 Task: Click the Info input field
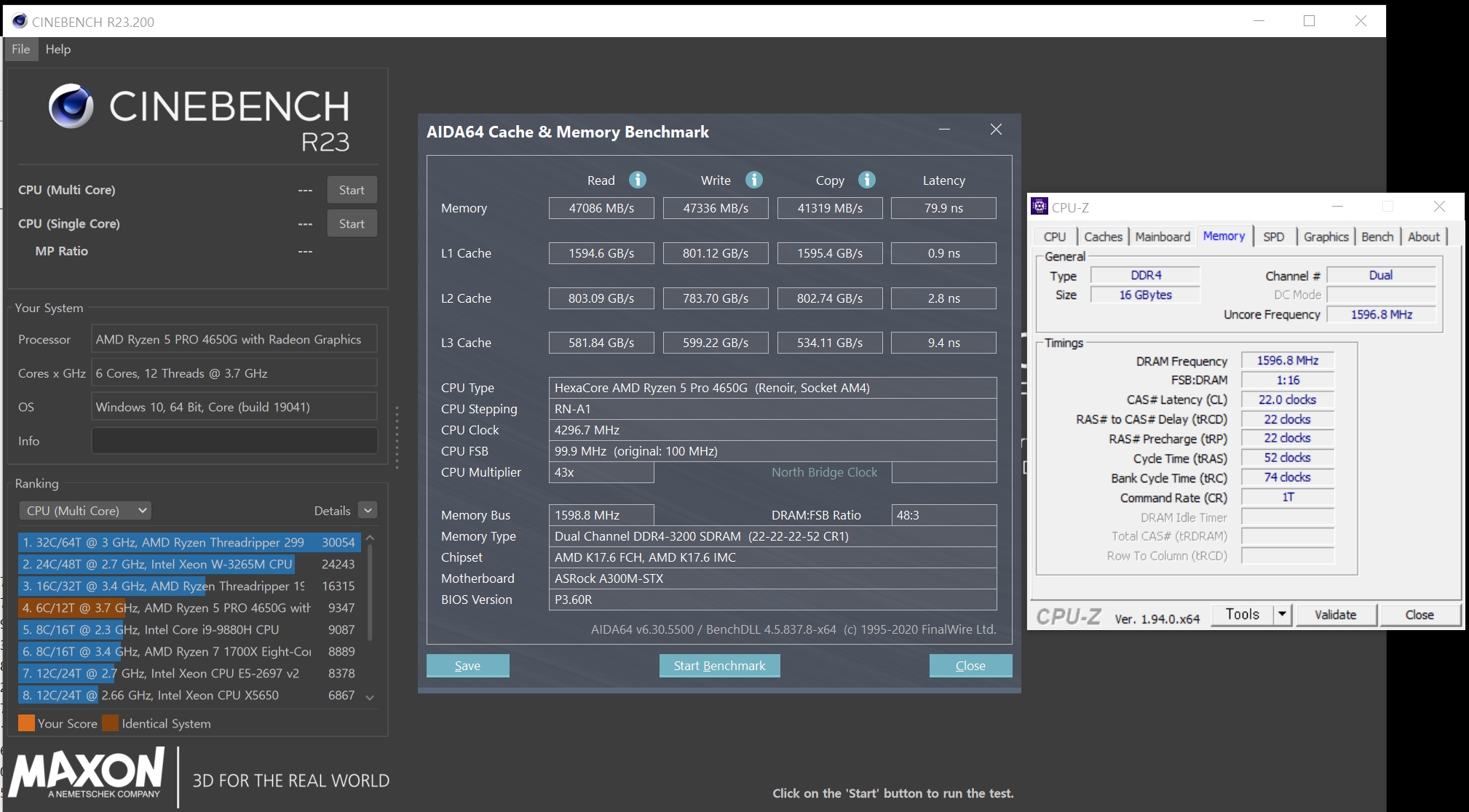(x=234, y=441)
